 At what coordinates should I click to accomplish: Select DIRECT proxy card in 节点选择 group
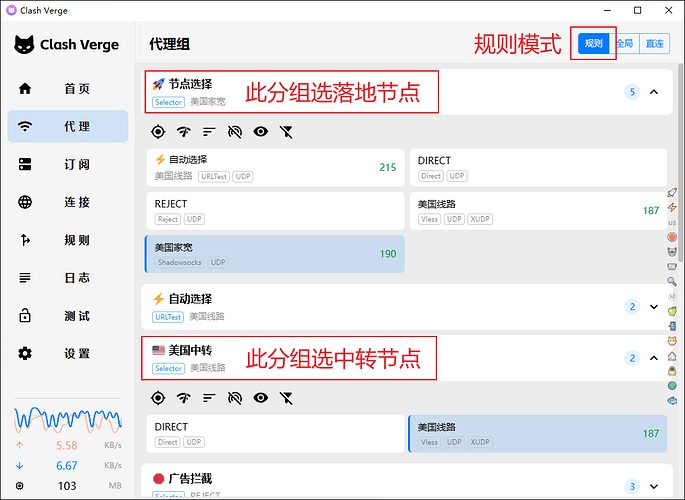pyautogui.click(x=538, y=167)
